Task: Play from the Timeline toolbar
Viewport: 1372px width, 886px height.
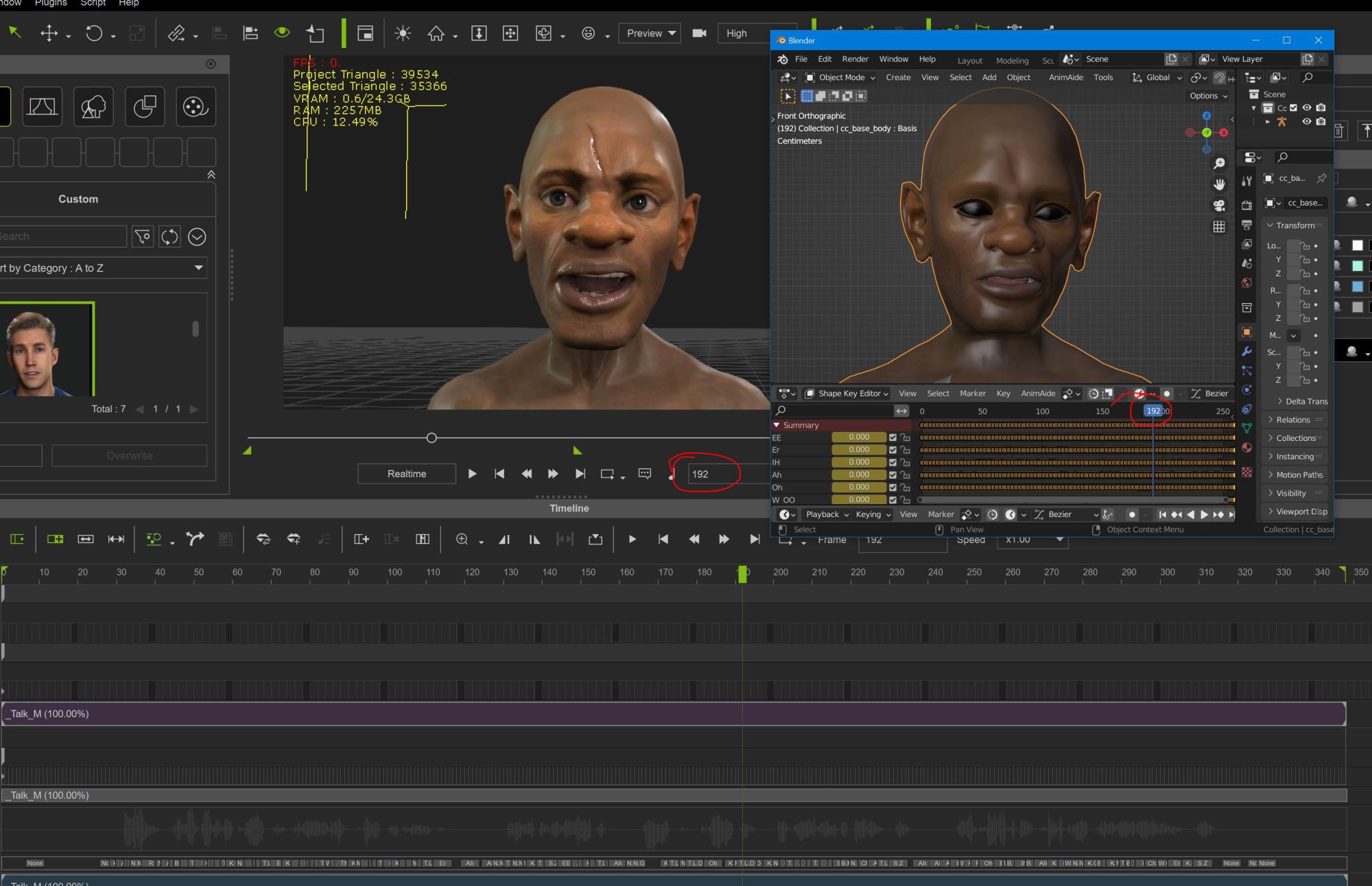Action: pyautogui.click(x=632, y=540)
